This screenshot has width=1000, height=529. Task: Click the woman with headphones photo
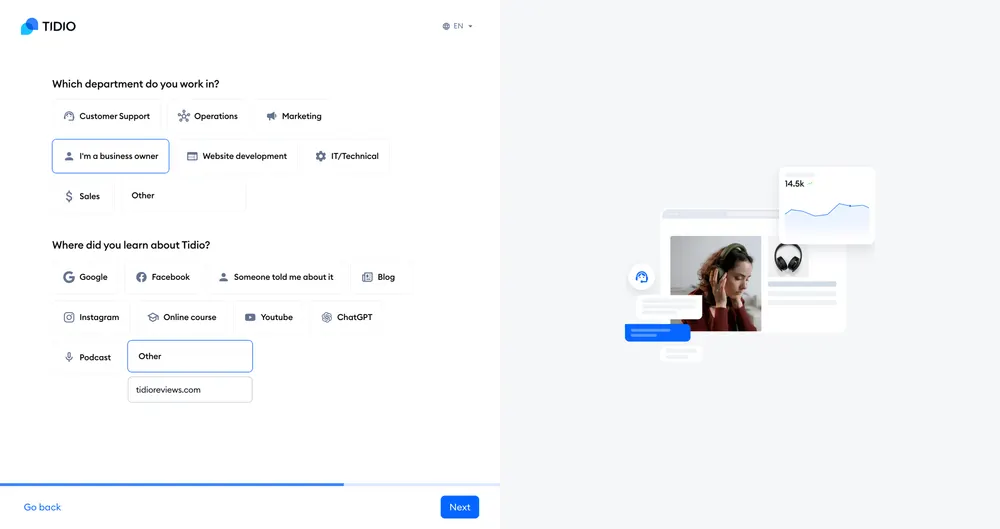pos(716,283)
